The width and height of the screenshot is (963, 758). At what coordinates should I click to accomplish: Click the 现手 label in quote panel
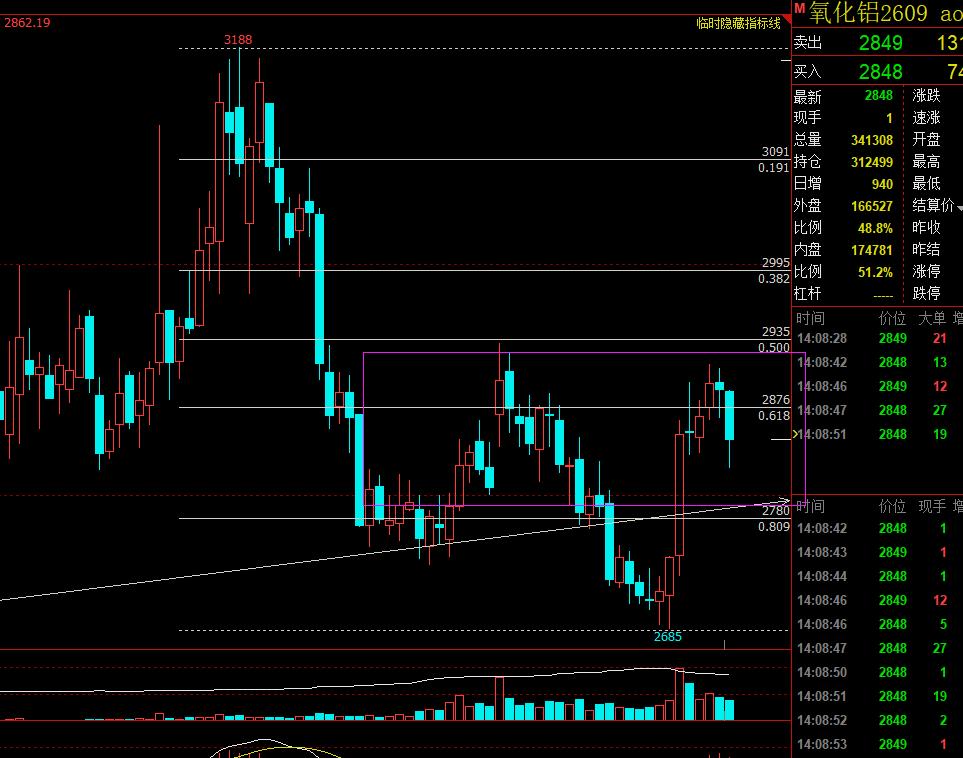[808, 117]
